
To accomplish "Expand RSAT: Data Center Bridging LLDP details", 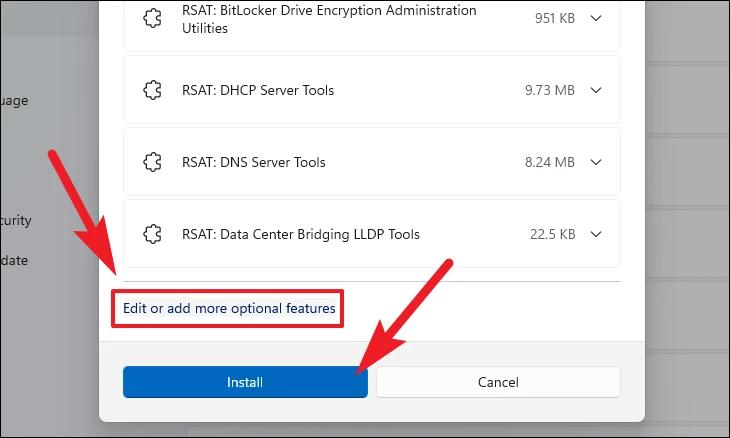I will coord(596,234).
